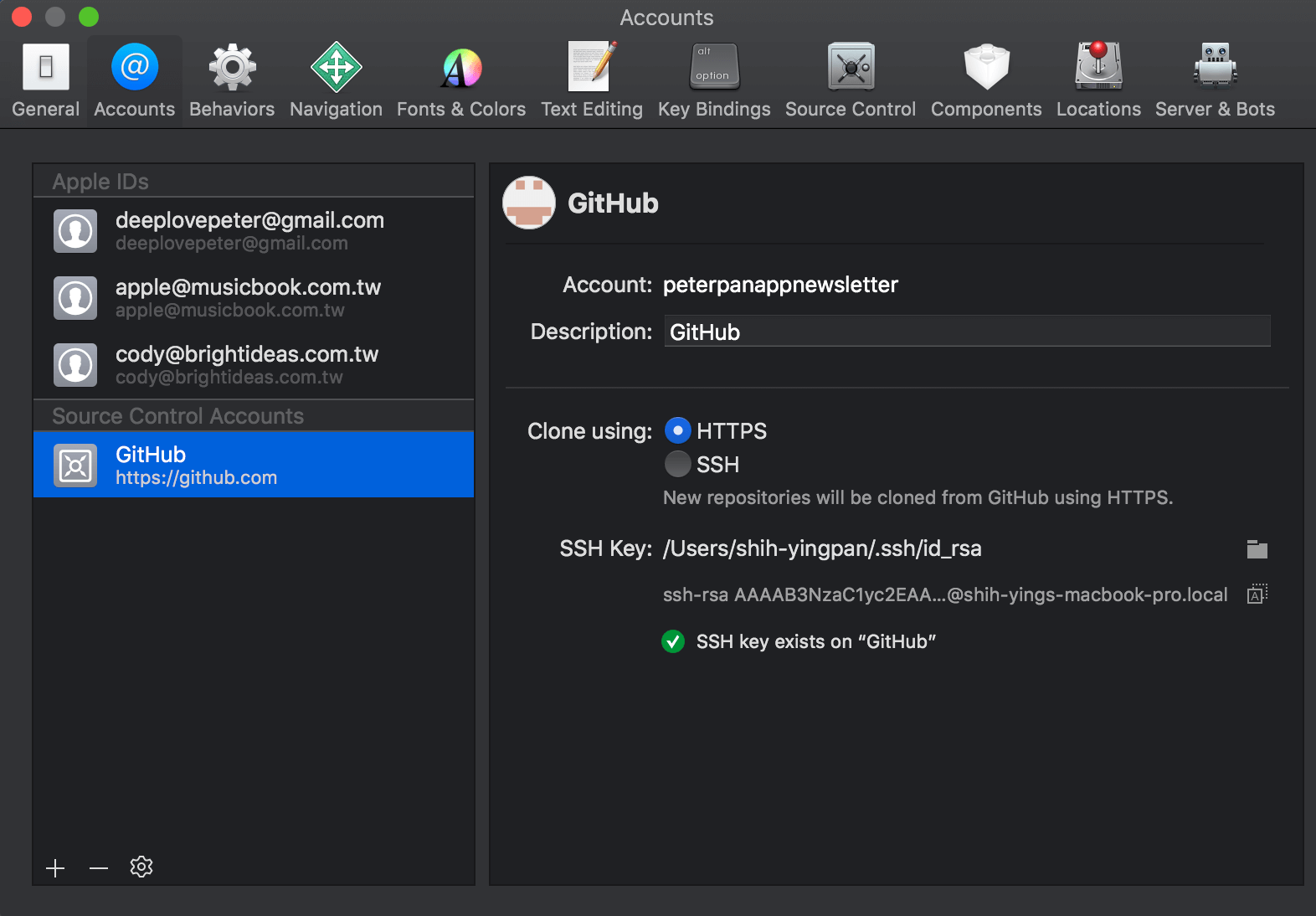Screen dimensions: 1316x916
Task: Copy SSH public key with the copy icon
Action: coord(1257,594)
